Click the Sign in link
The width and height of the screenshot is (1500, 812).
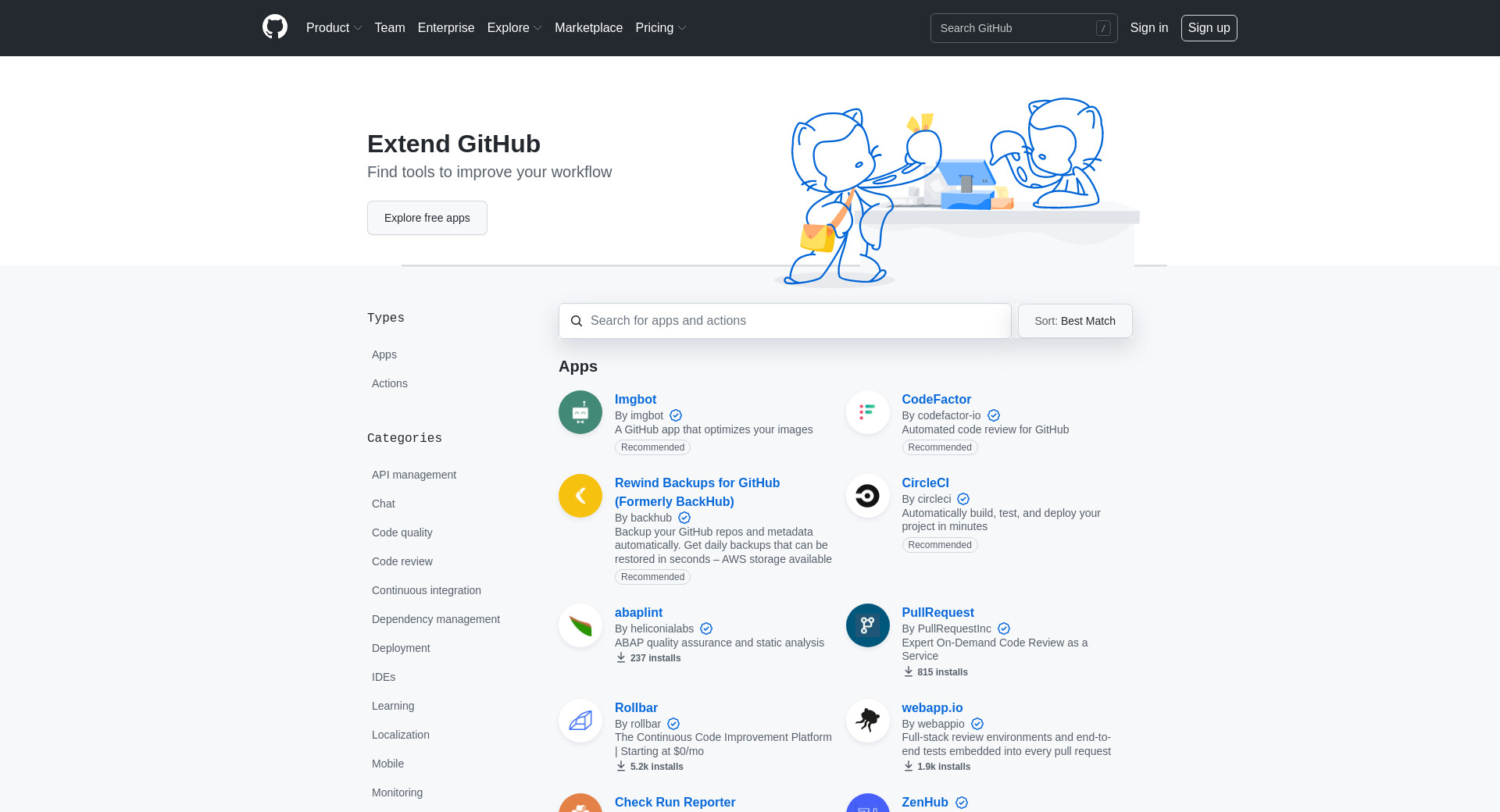click(1149, 28)
